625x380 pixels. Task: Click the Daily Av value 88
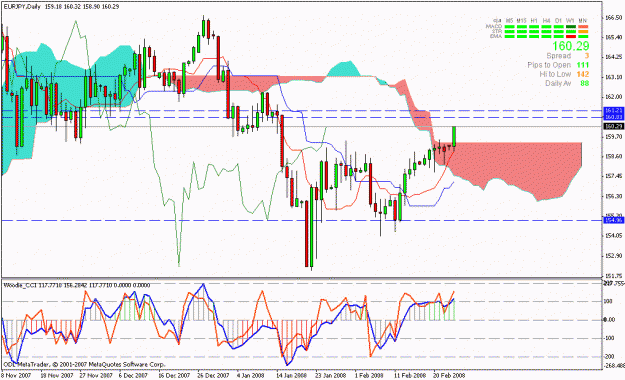point(585,83)
